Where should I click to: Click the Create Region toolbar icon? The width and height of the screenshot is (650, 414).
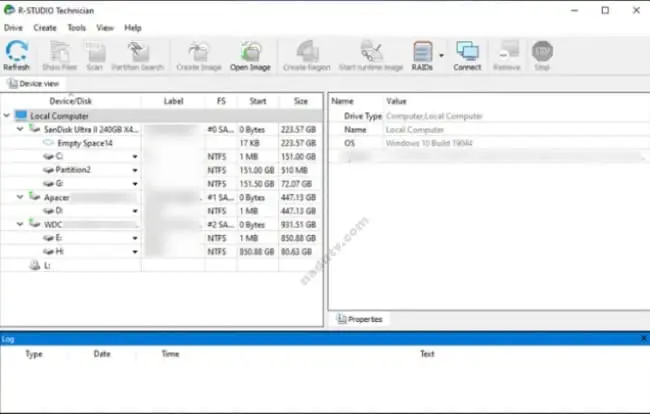tap(307, 56)
